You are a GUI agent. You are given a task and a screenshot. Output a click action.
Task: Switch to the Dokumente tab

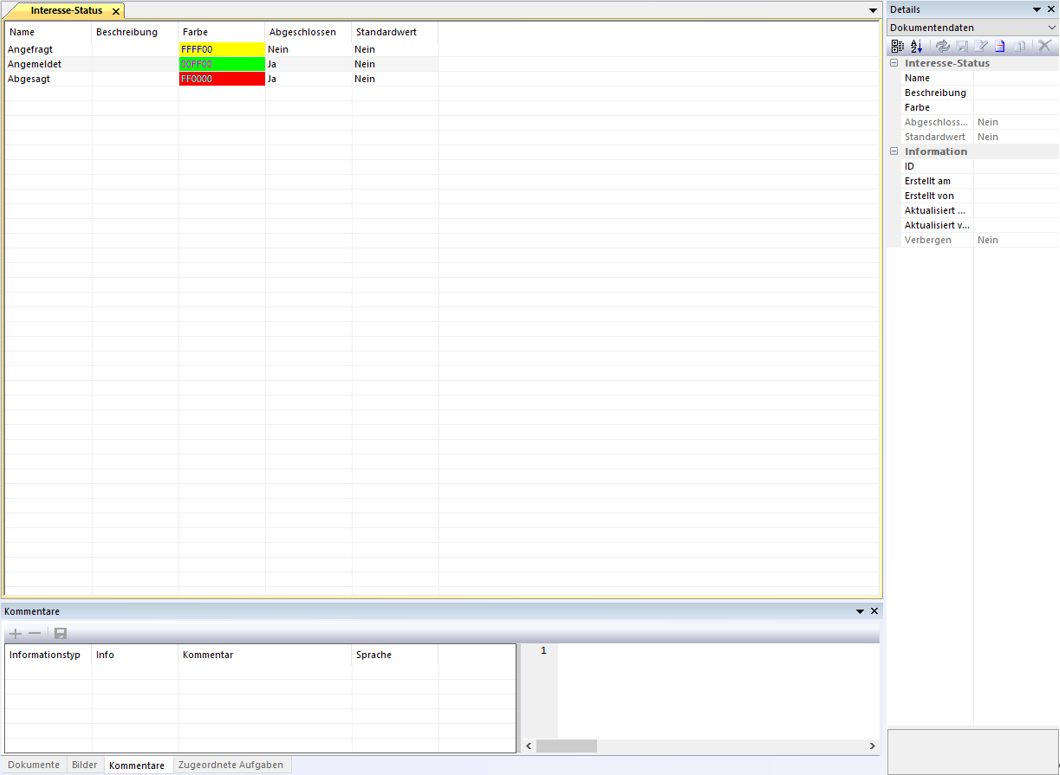pyautogui.click(x=34, y=765)
